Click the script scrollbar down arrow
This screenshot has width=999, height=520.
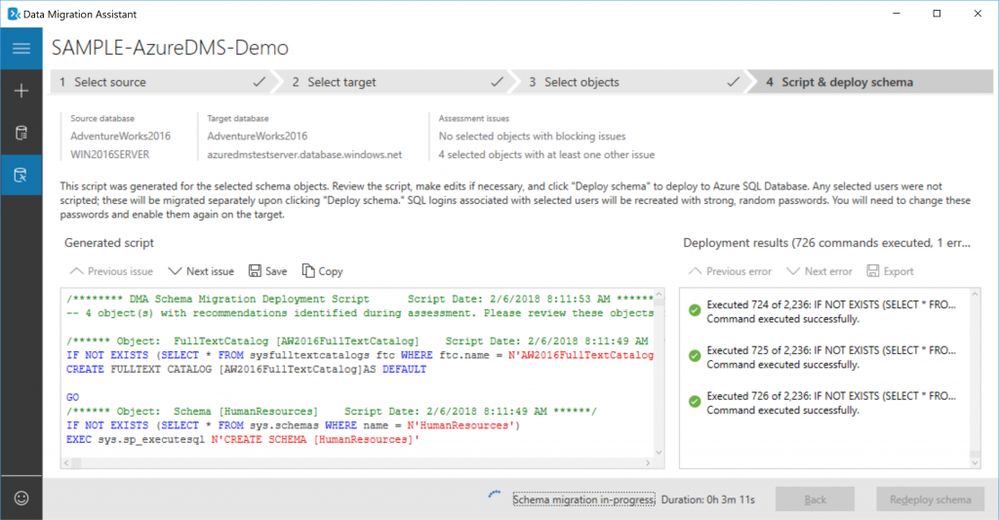coord(659,452)
